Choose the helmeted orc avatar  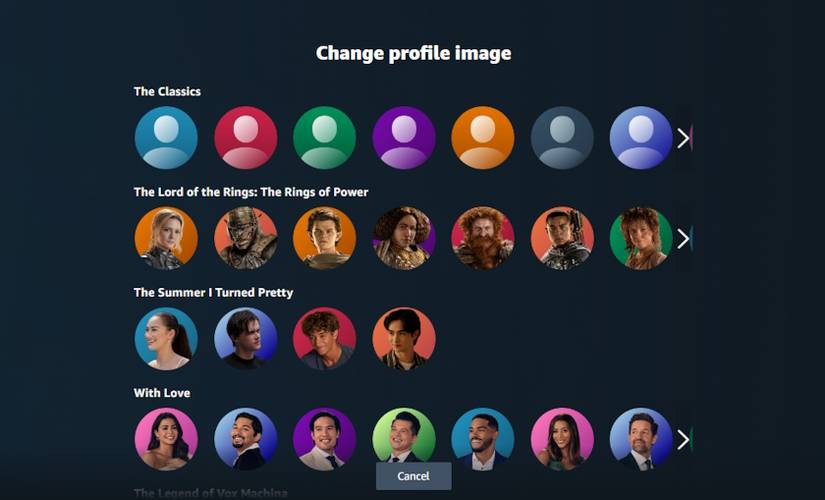246,238
